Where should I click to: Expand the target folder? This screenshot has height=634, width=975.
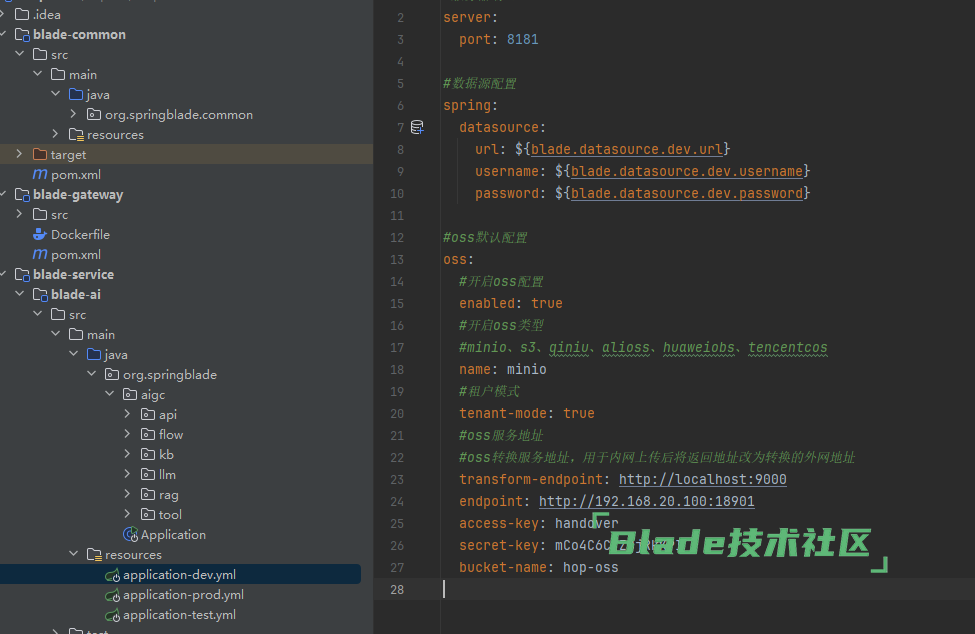click(x=19, y=154)
